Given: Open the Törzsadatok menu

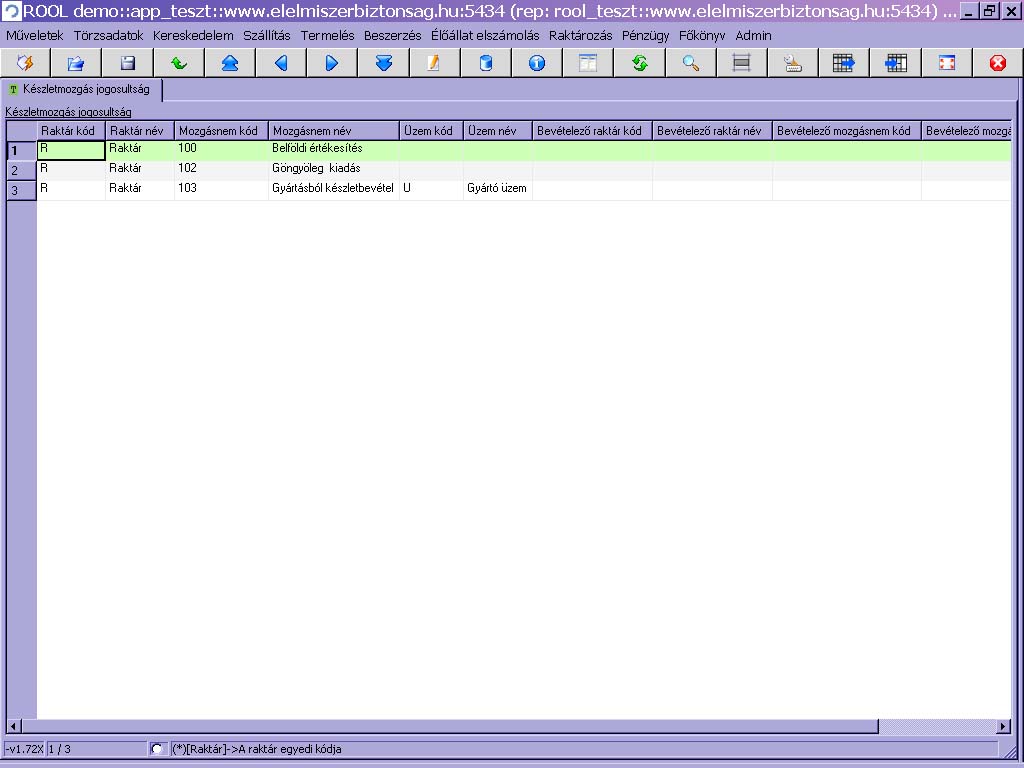Looking at the screenshot, I should [x=108, y=35].
